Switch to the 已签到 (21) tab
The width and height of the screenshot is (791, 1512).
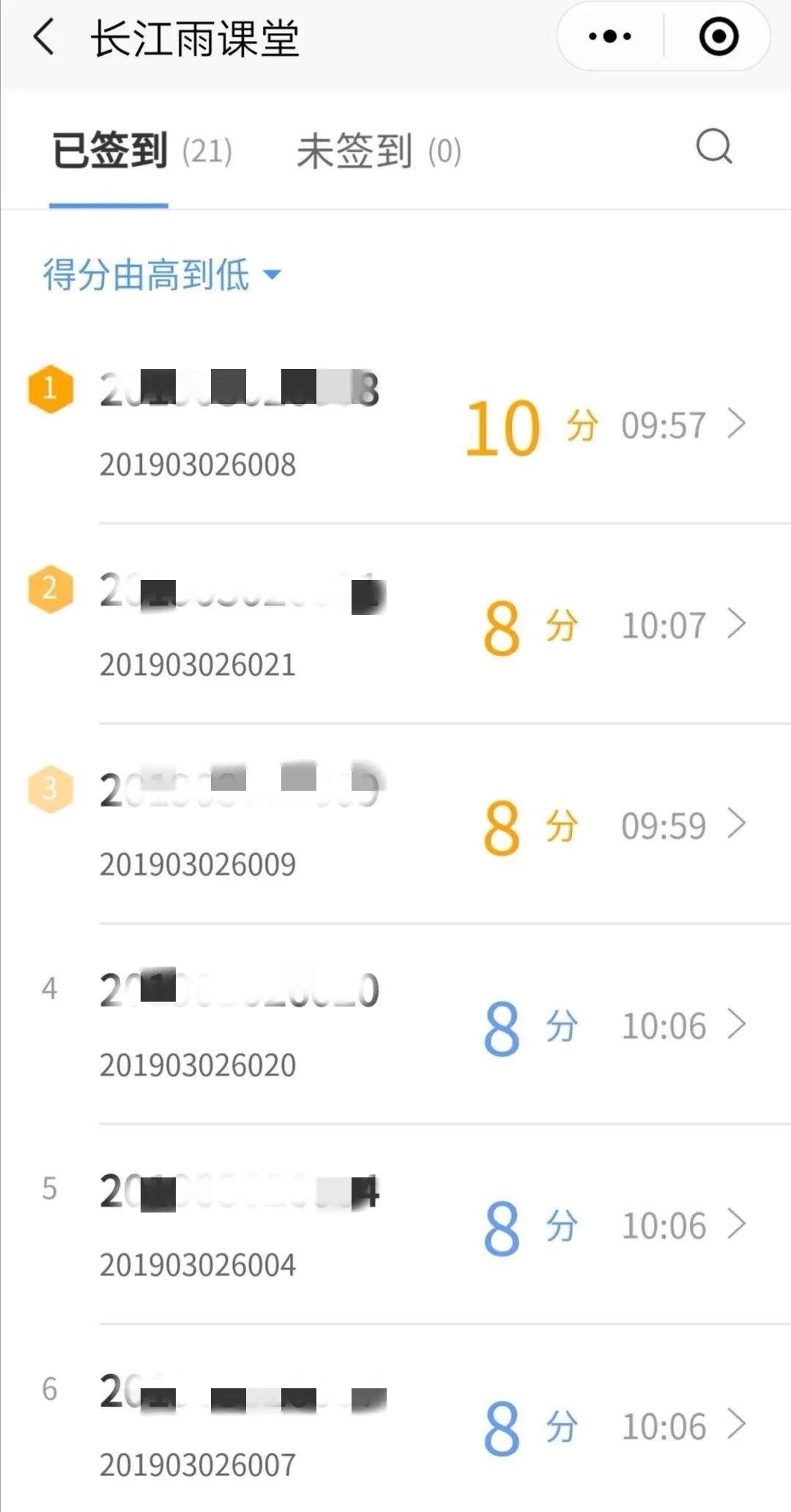pyautogui.click(x=142, y=151)
